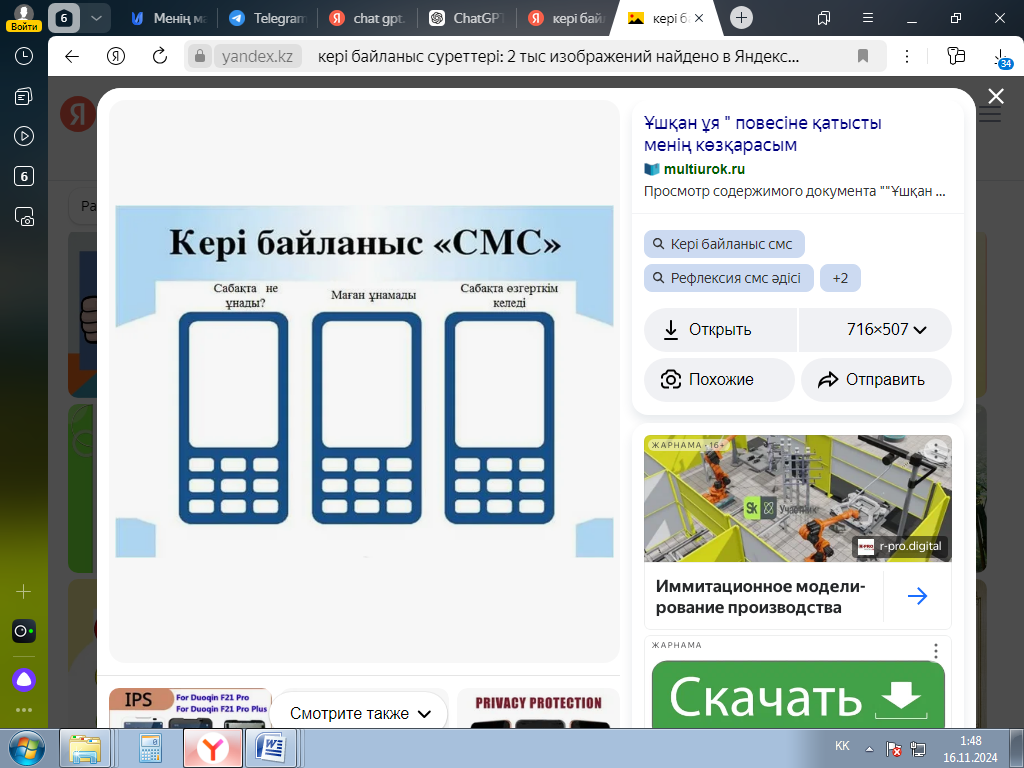Select the Рефлексия смс әдісі search chip

pyautogui.click(x=729, y=278)
